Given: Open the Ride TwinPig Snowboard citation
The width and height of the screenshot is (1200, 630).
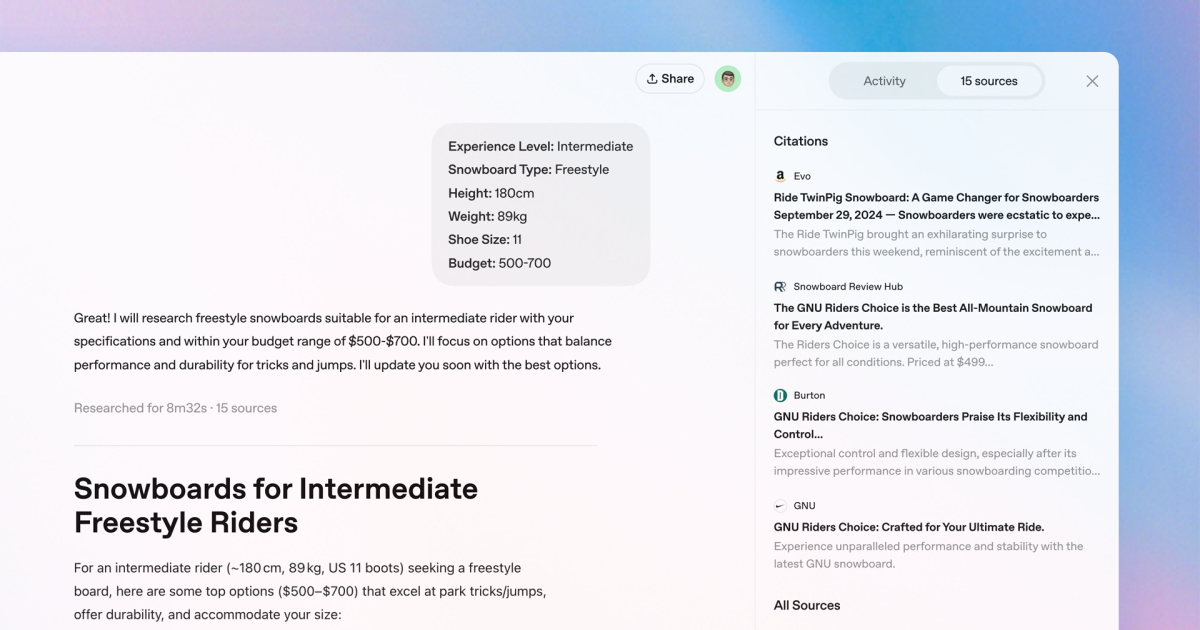Looking at the screenshot, I should pyautogui.click(x=936, y=206).
